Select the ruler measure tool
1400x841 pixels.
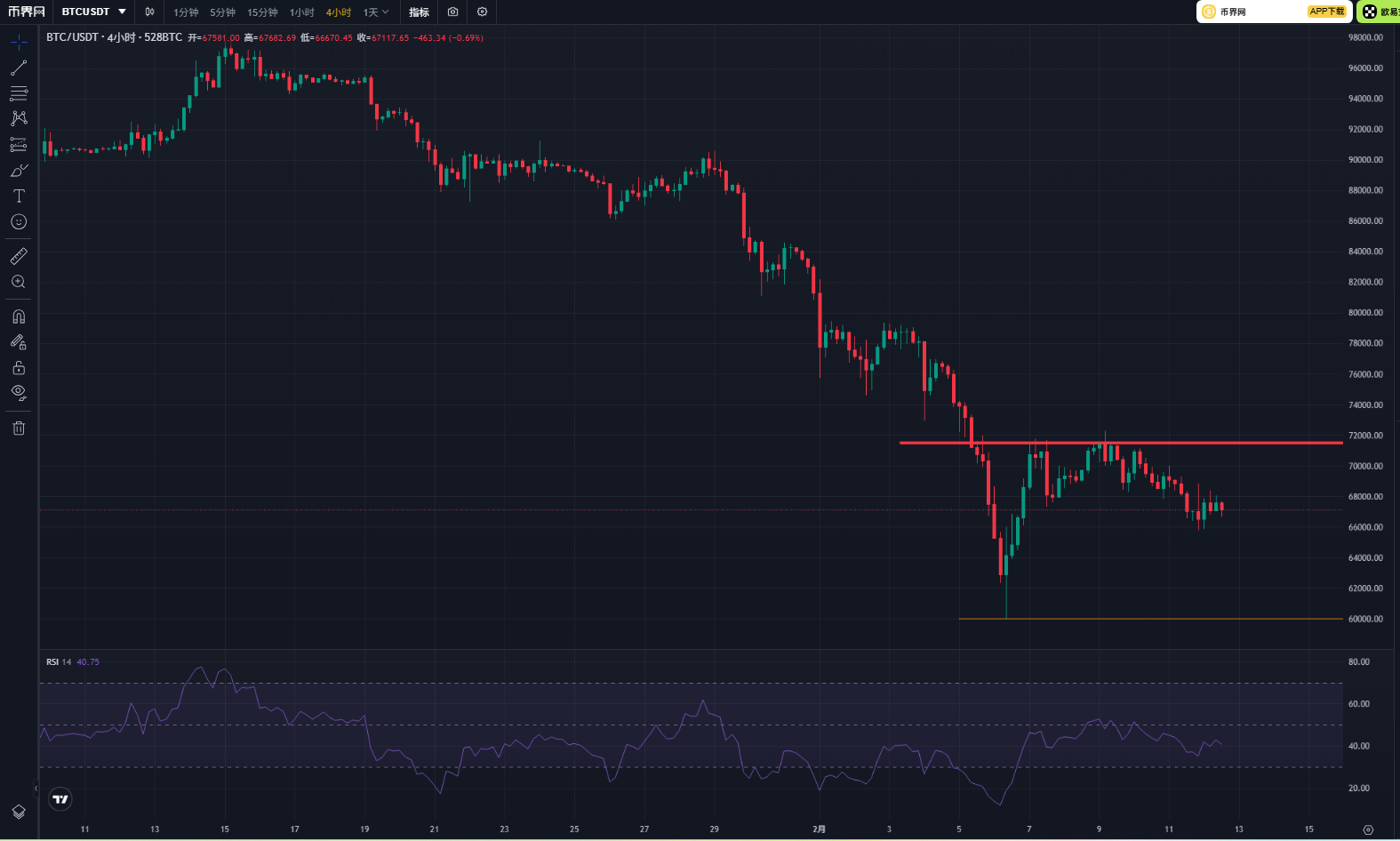pos(19,256)
